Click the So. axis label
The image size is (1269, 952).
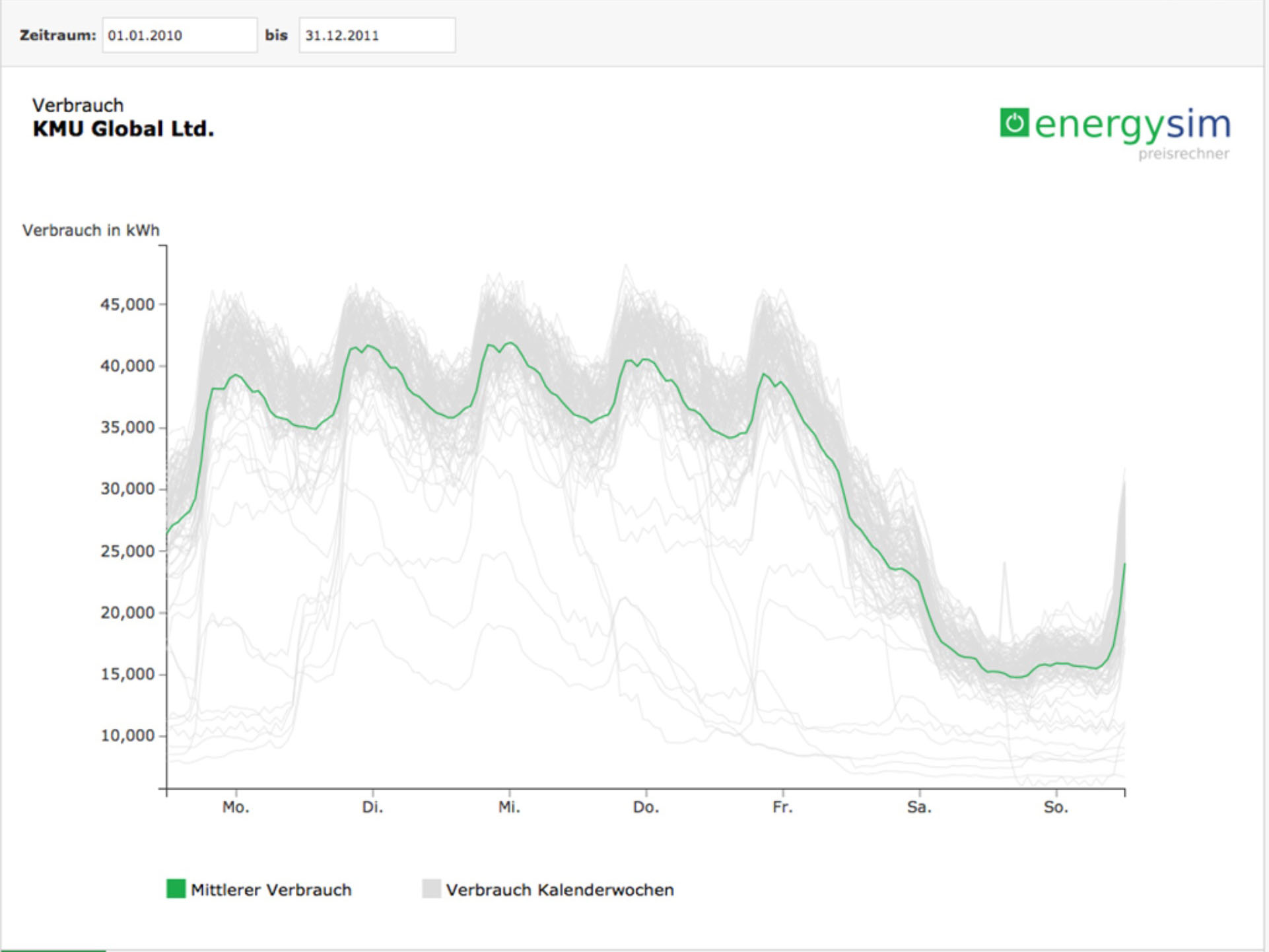point(1056,807)
